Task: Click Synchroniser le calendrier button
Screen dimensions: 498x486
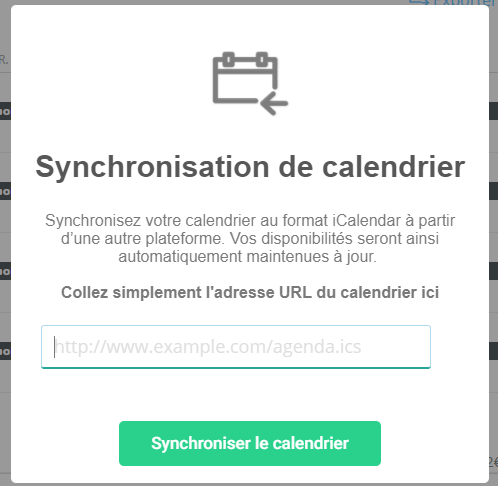Action: [x=250, y=443]
